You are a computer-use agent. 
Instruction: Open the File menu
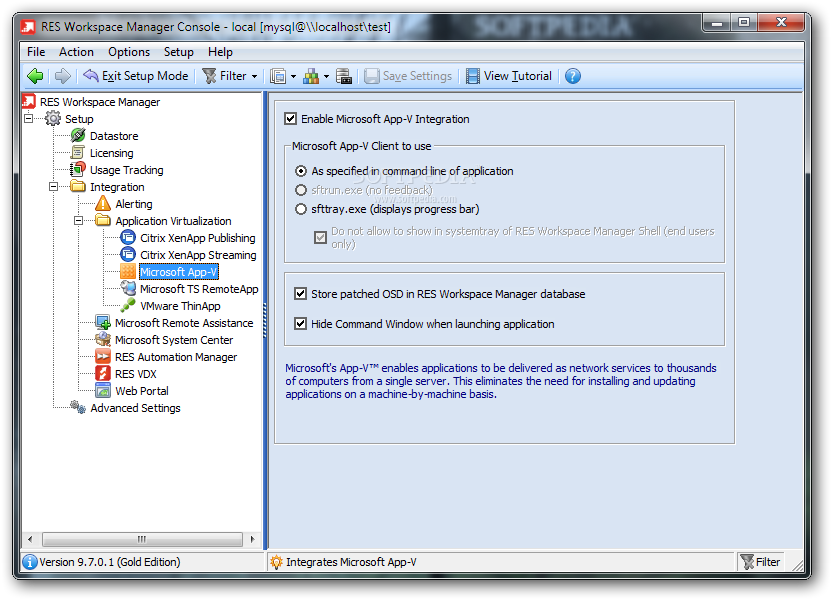pos(36,52)
